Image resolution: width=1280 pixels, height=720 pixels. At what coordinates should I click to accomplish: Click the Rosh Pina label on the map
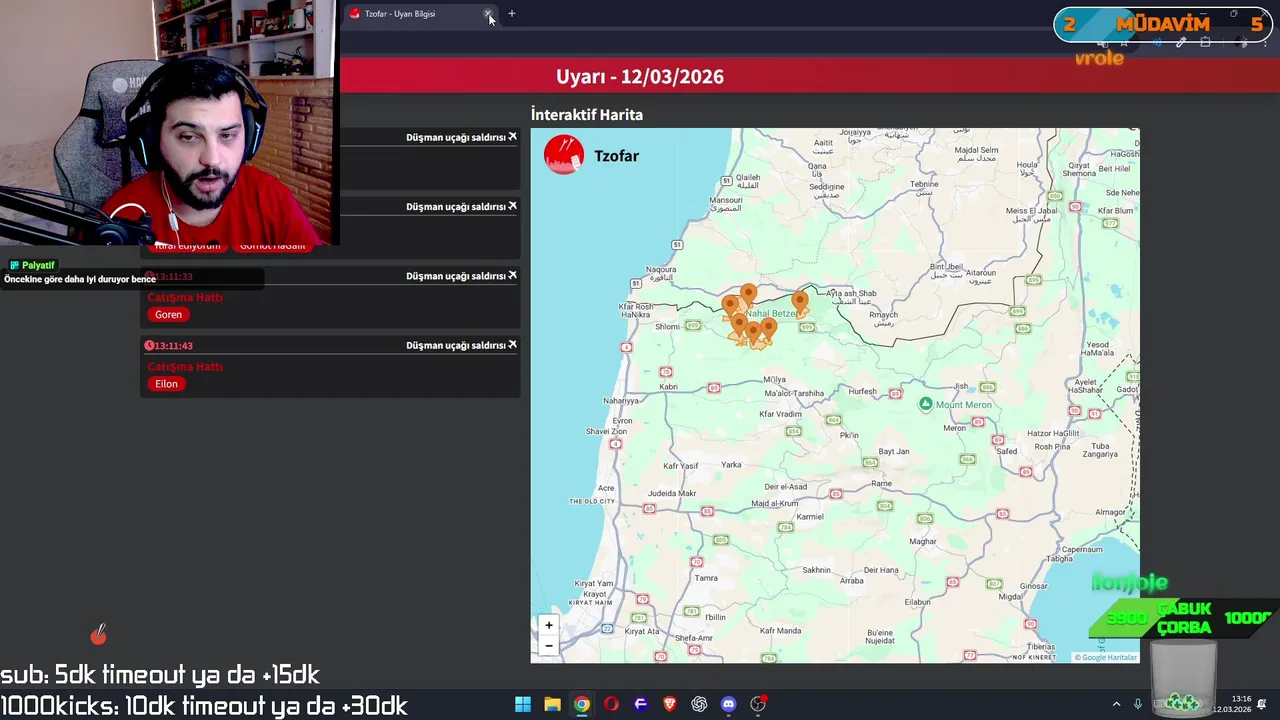tap(1053, 447)
